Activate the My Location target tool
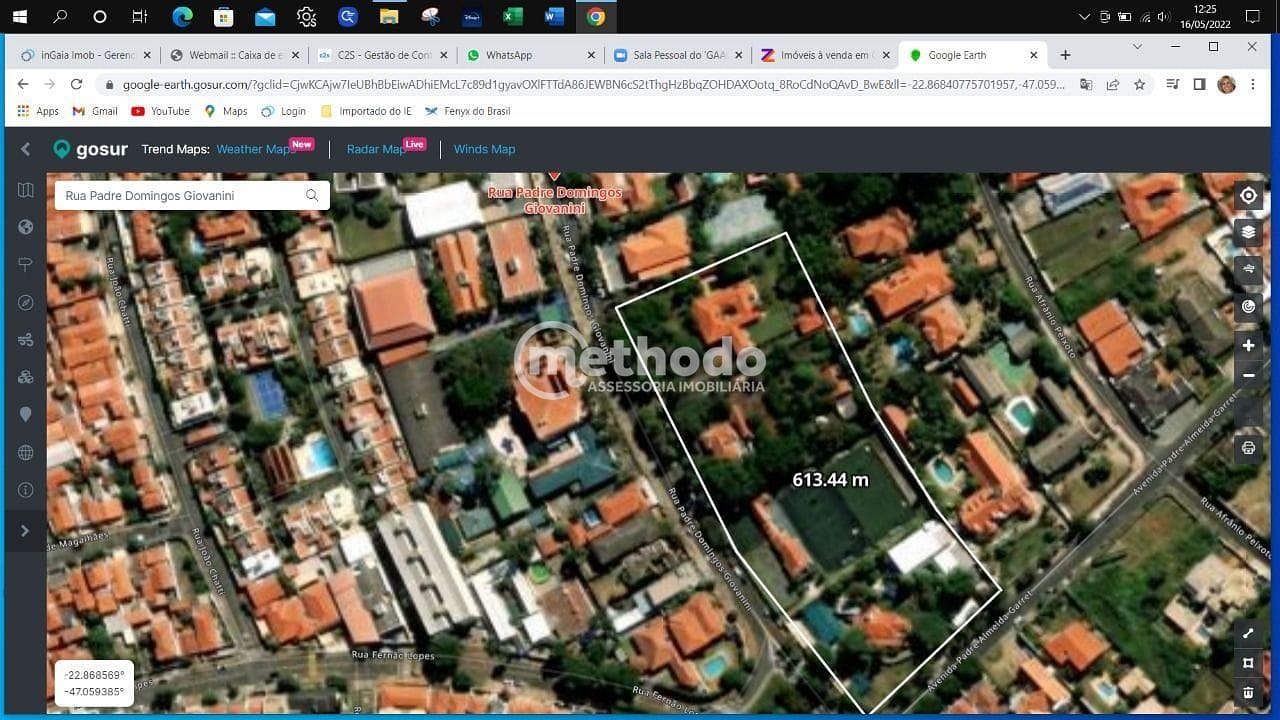The image size is (1280, 720). 1248,195
